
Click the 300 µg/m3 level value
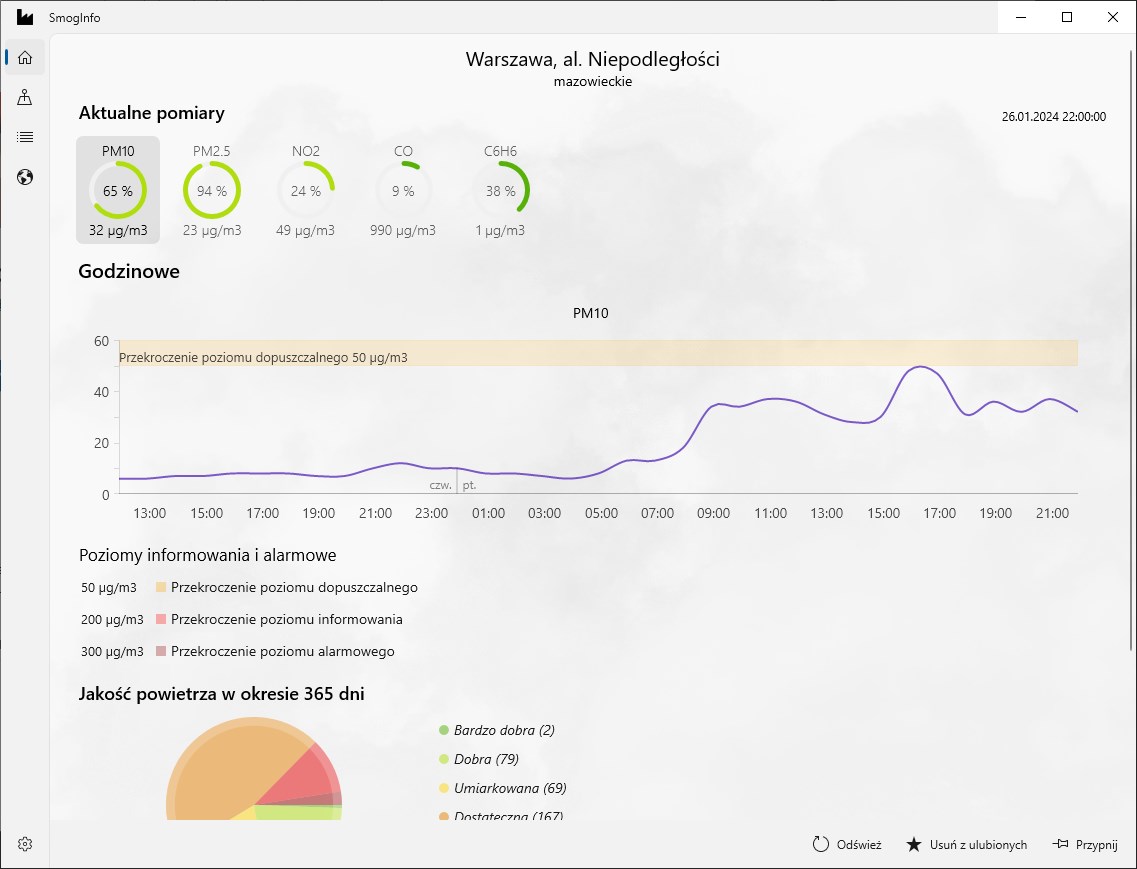tap(112, 651)
